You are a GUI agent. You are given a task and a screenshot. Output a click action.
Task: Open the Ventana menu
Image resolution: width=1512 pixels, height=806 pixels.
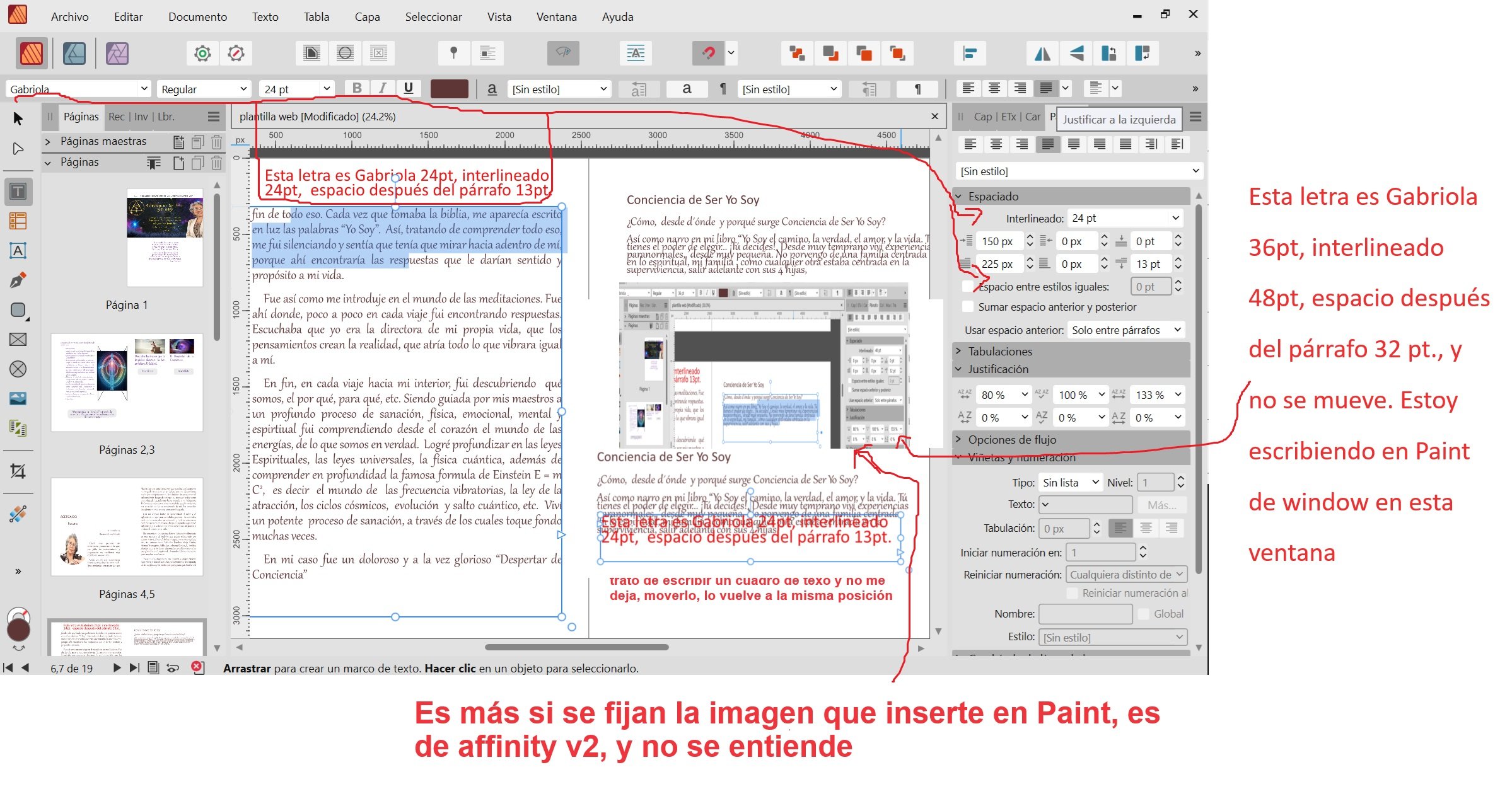(556, 17)
